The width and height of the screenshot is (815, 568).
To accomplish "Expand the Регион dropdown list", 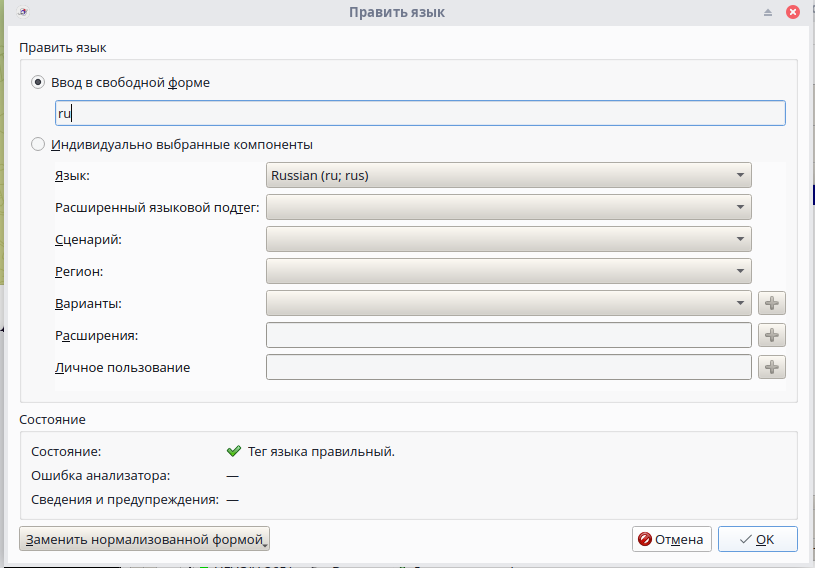I will coord(509,271).
